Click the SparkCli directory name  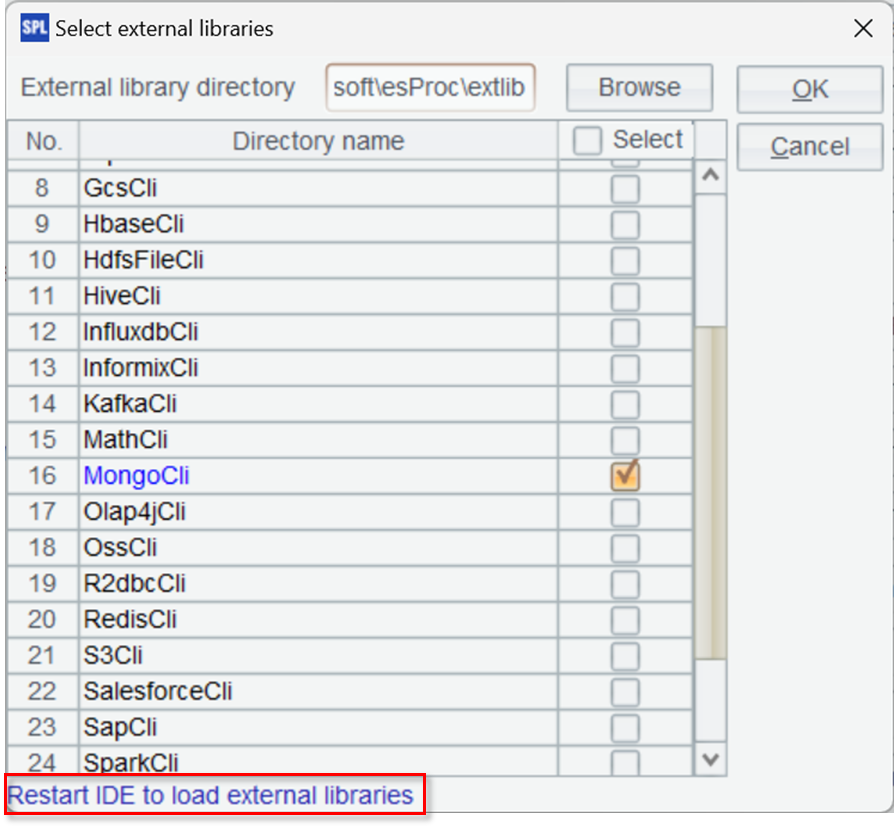click(131, 763)
